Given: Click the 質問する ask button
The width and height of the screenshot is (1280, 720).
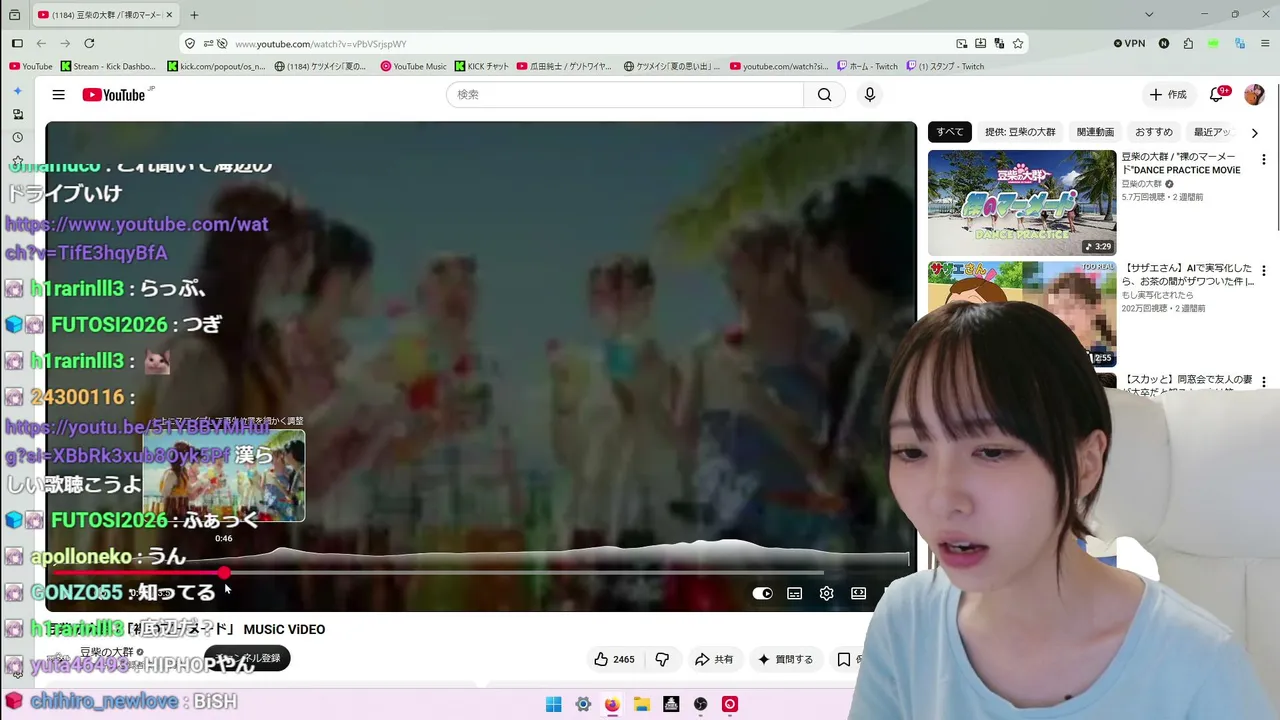Looking at the screenshot, I should click(x=786, y=659).
